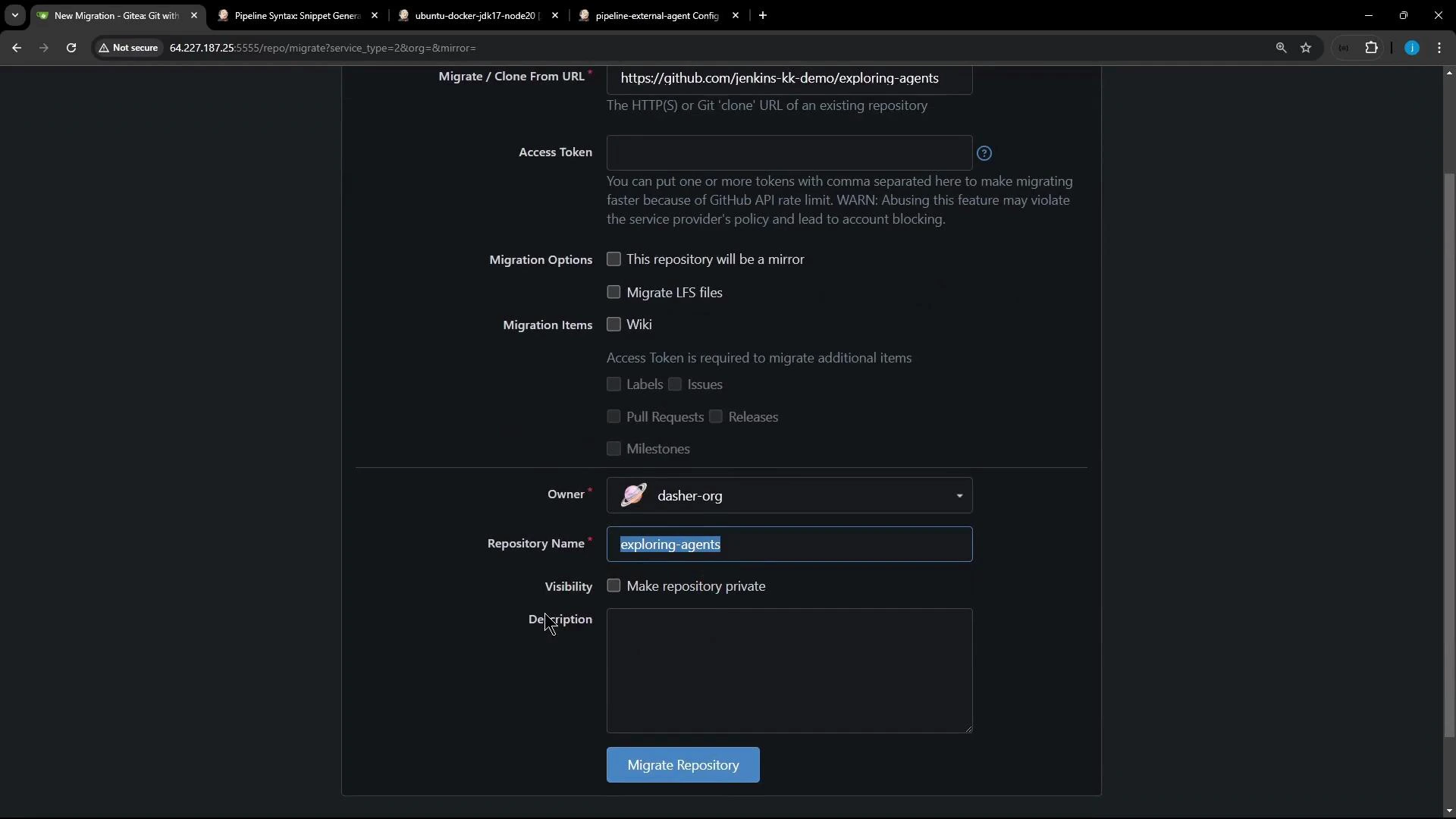Enable the Wiki migration item
The width and height of the screenshot is (1456, 819).
pyautogui.click(x=613, y=324)
